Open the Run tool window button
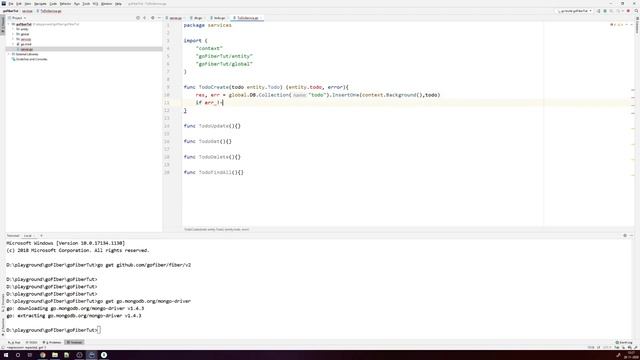Screen dimensions: 640x360 (14, 343)
